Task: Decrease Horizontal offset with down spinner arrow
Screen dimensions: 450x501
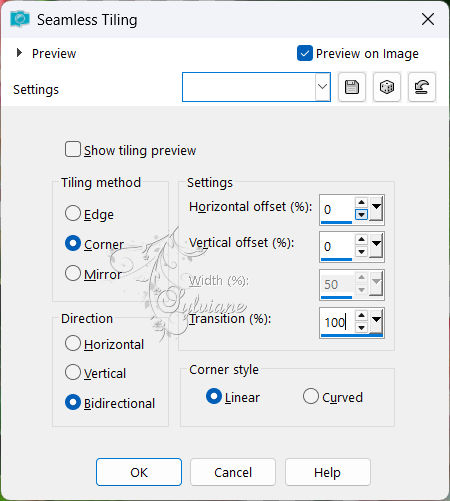Action: 361,215
